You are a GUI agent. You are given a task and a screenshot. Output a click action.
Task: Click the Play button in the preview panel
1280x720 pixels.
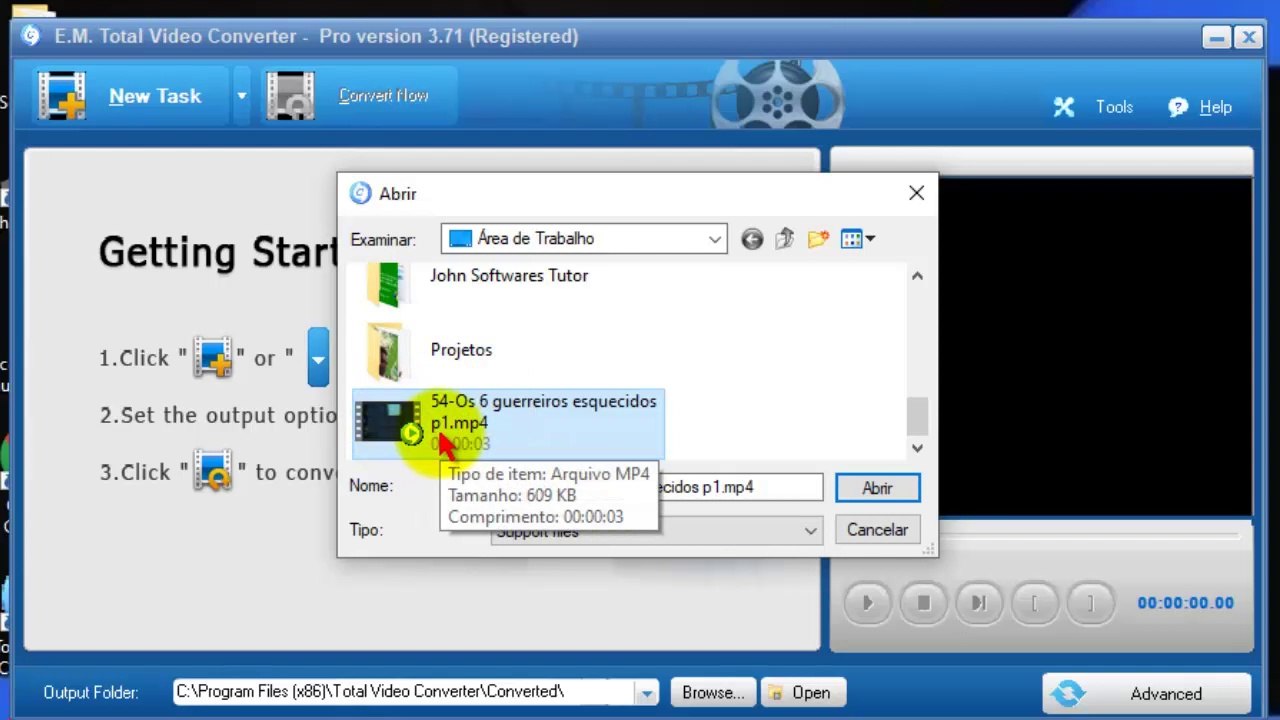(868, 603)
